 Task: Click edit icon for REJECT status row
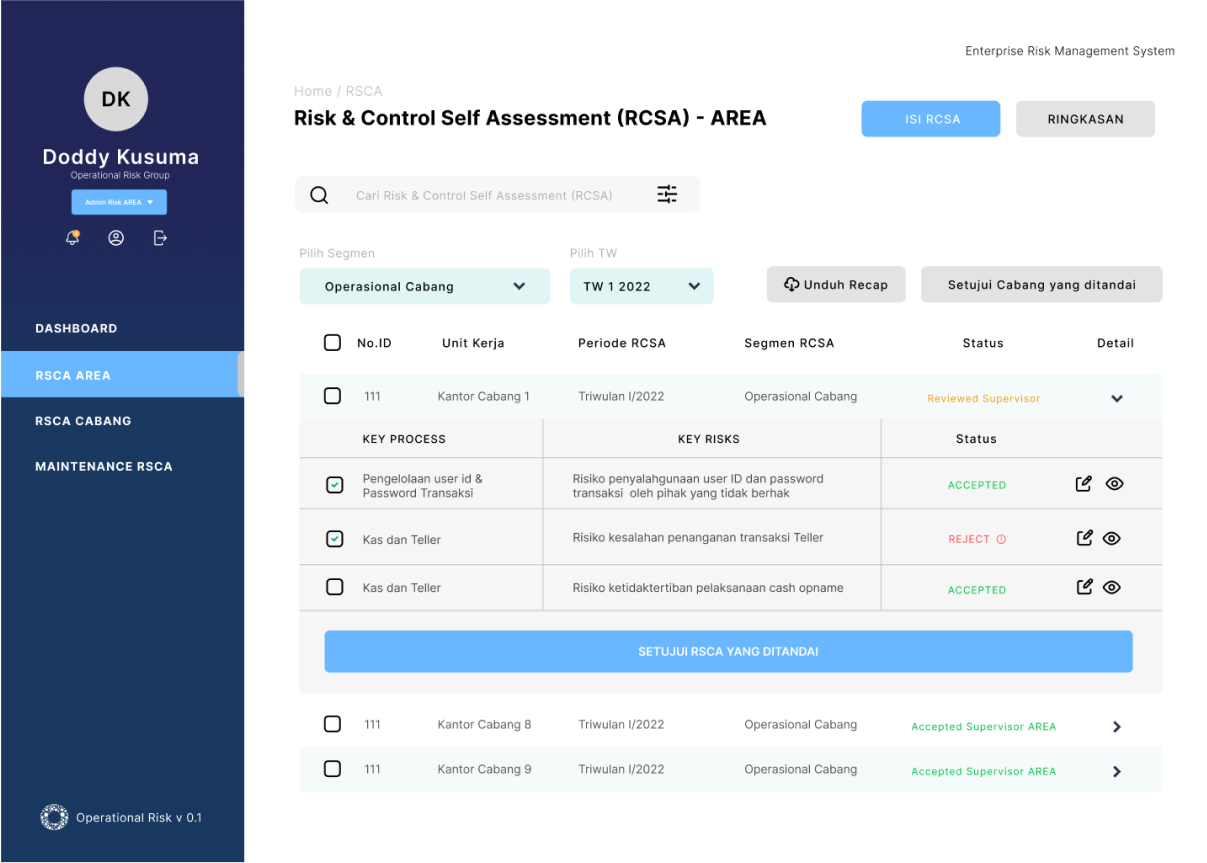pyautogui.click(x=1084, y=538)
